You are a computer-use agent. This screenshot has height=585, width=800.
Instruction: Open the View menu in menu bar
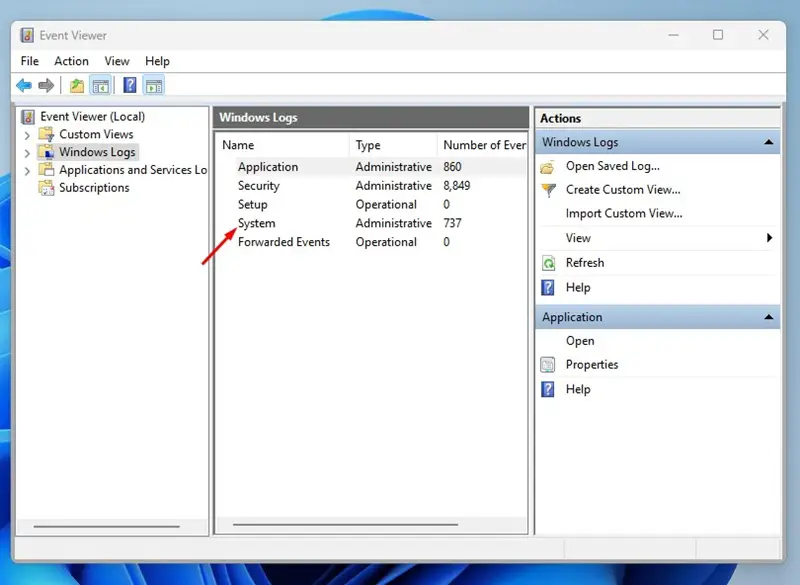click(x=117, y=61)
